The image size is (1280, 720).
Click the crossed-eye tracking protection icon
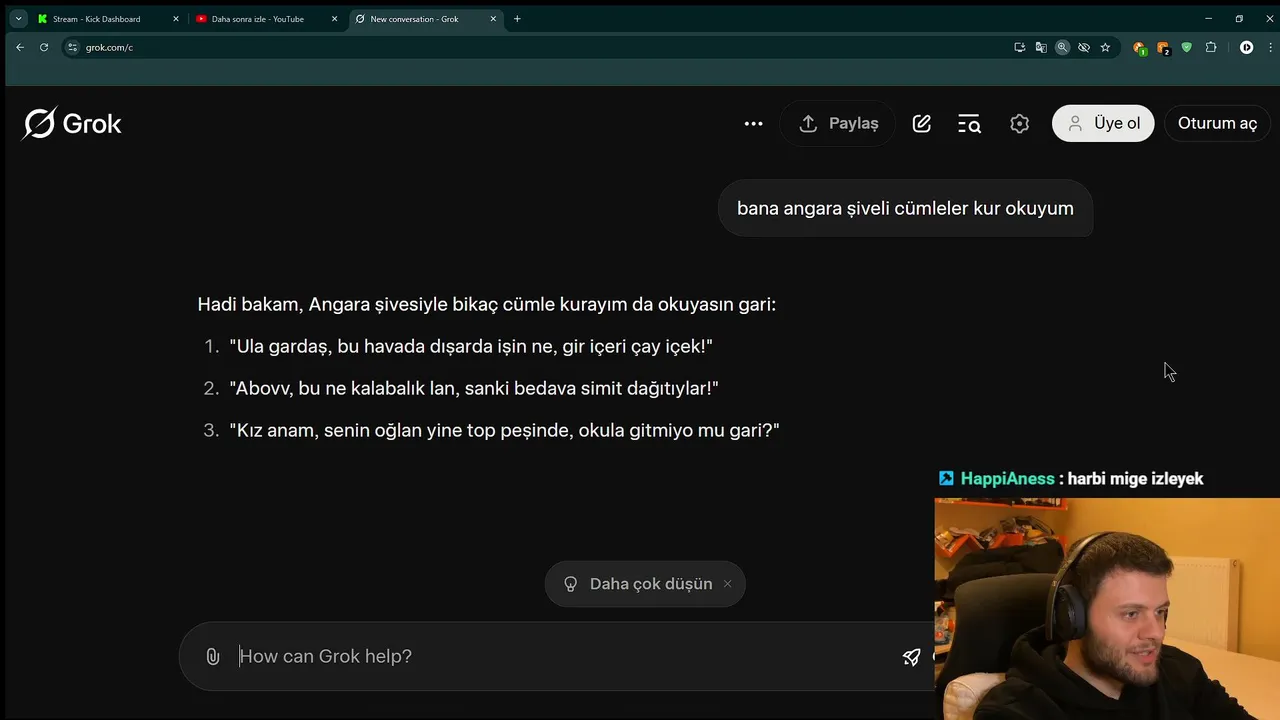pos(1084,47)
